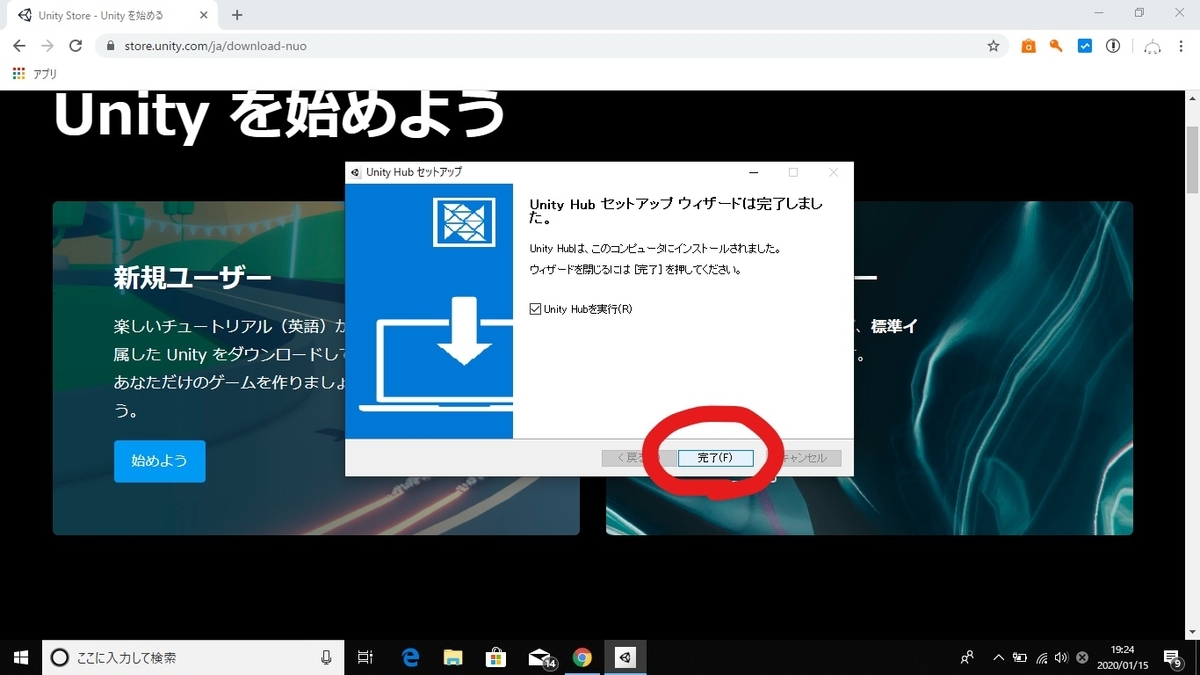Open Microsoft Store from taskbar
Viewport: 1200px width, 675px height.
tap(496, 657)
